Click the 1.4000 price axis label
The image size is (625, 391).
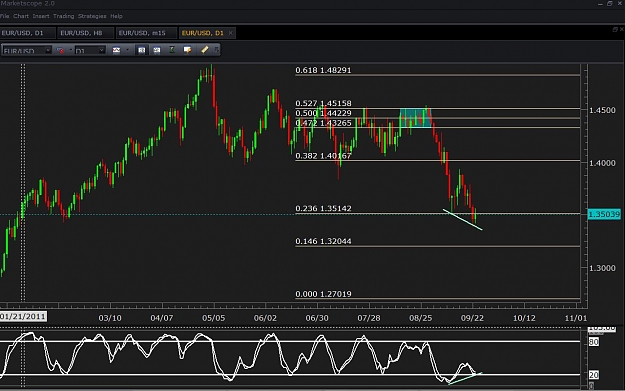pos(602,163)
